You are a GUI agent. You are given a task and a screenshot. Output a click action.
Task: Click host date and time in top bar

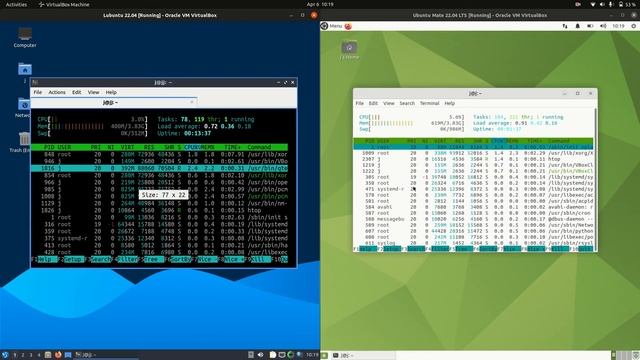coord(320,4)
